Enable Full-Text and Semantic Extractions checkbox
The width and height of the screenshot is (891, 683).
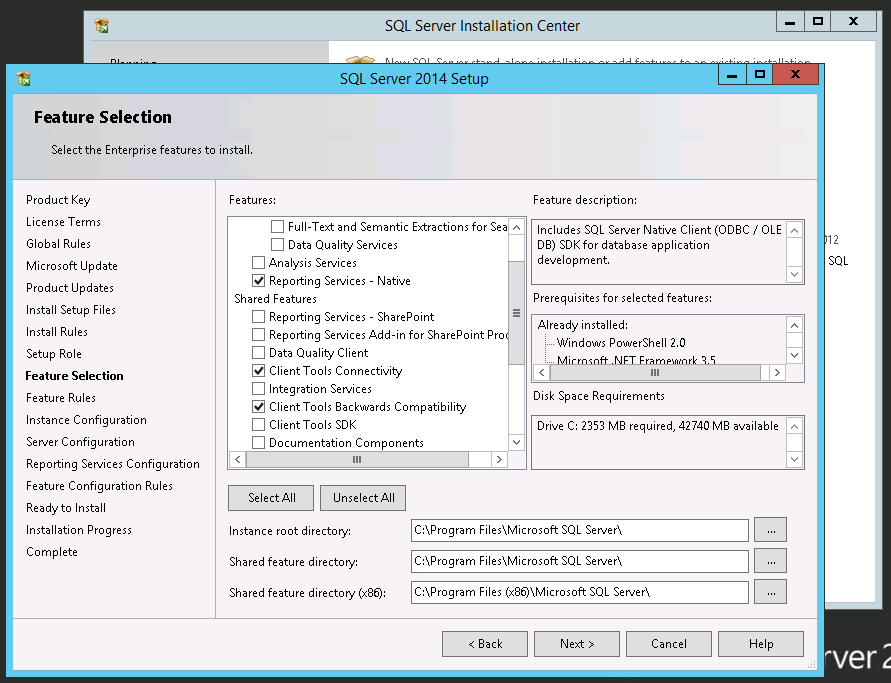(277, 227)
